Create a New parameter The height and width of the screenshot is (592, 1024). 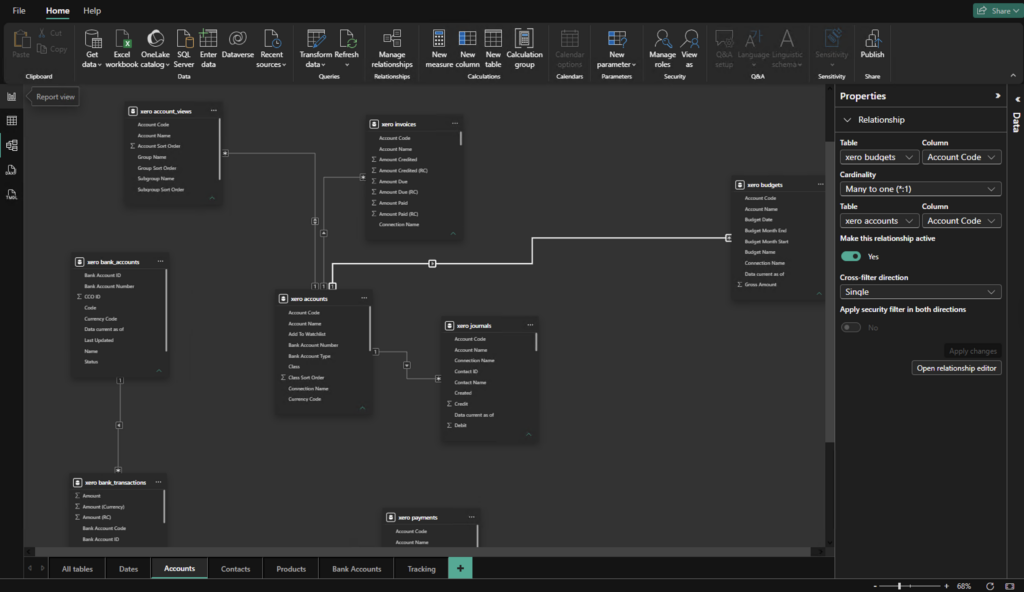pyautogui.click(x=616, y=49)
